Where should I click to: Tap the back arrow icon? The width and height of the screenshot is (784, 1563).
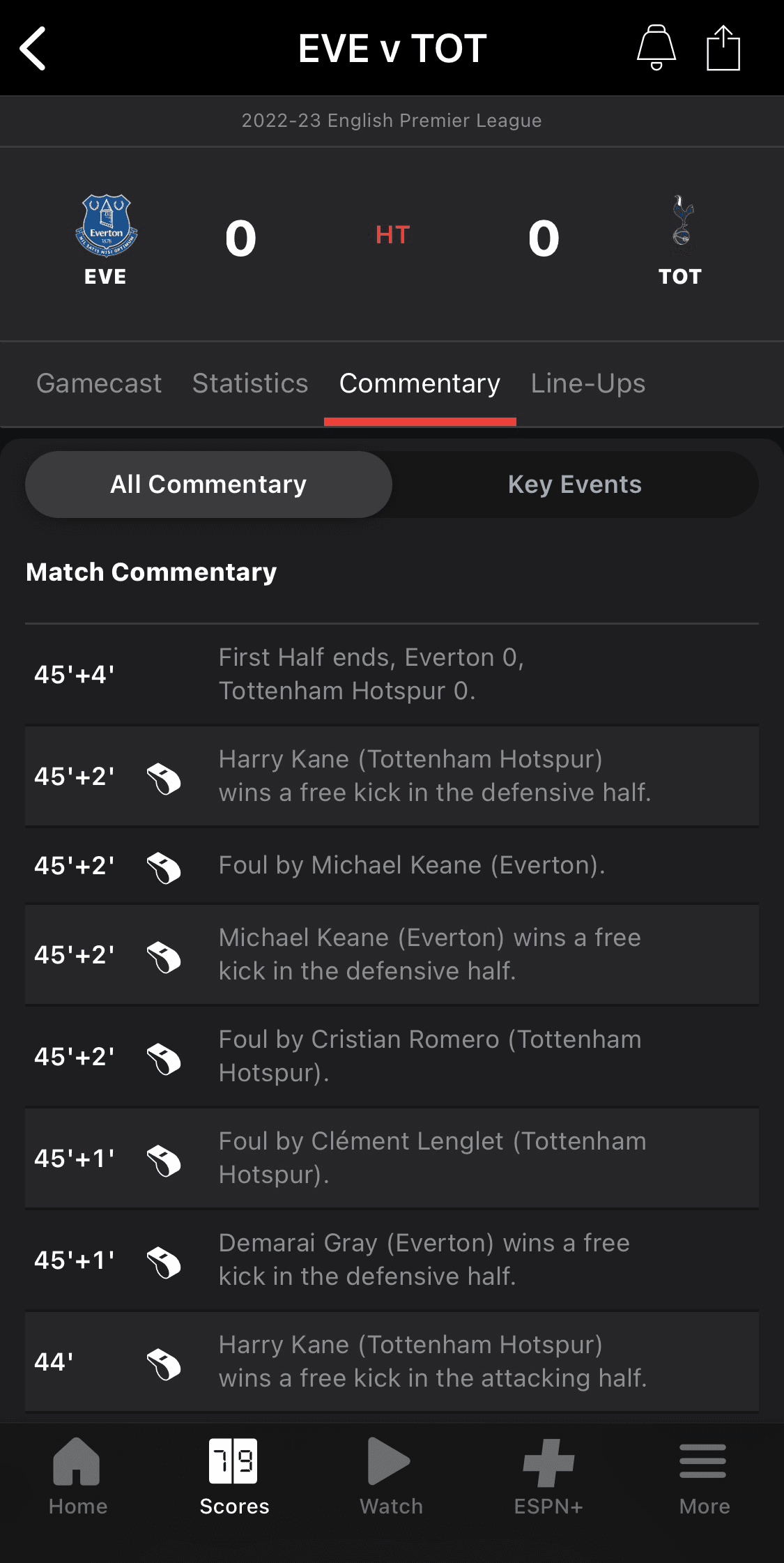click(x=33, y=48)
